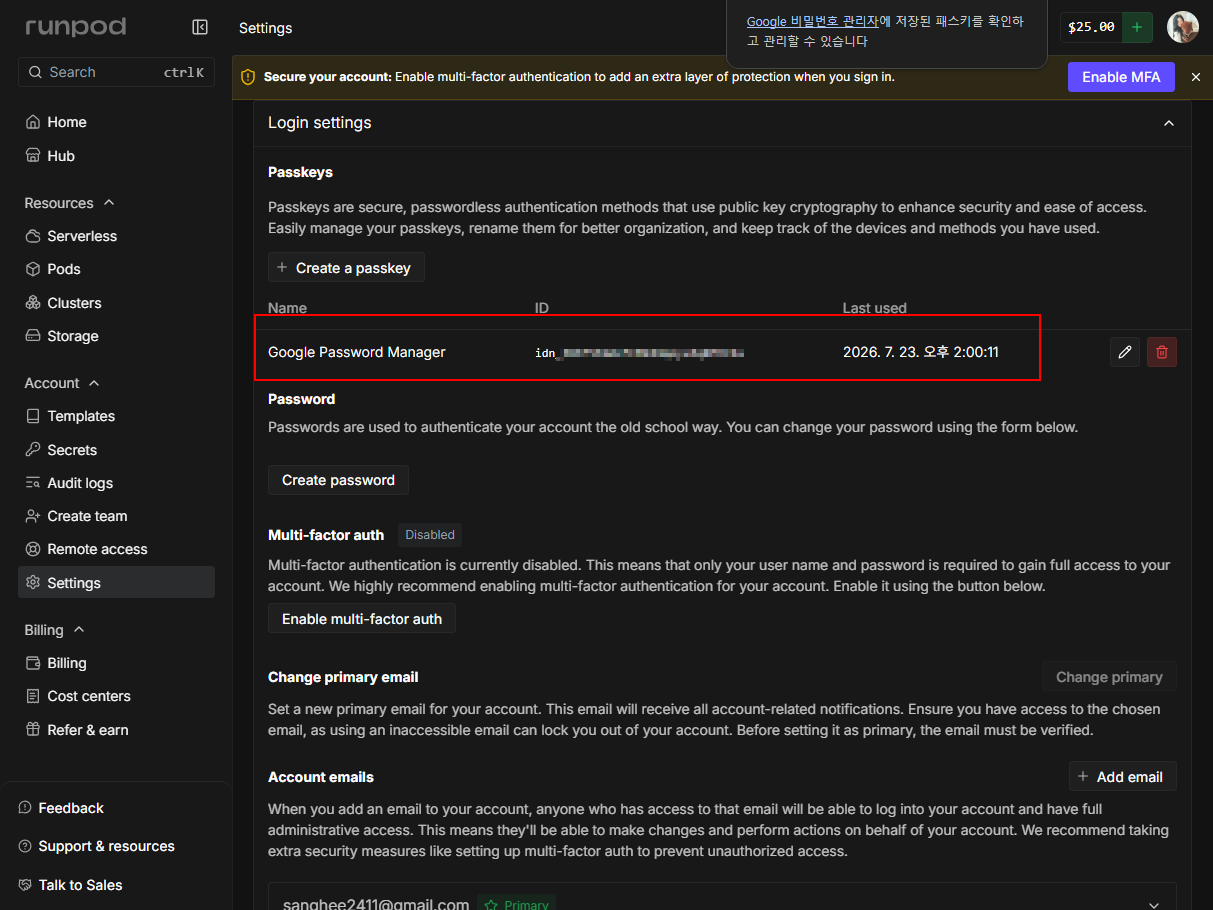Click the Audit logs icon
Image resolution: width=1213 pixels, height=910 pixels.
click(x=32, y=483)
